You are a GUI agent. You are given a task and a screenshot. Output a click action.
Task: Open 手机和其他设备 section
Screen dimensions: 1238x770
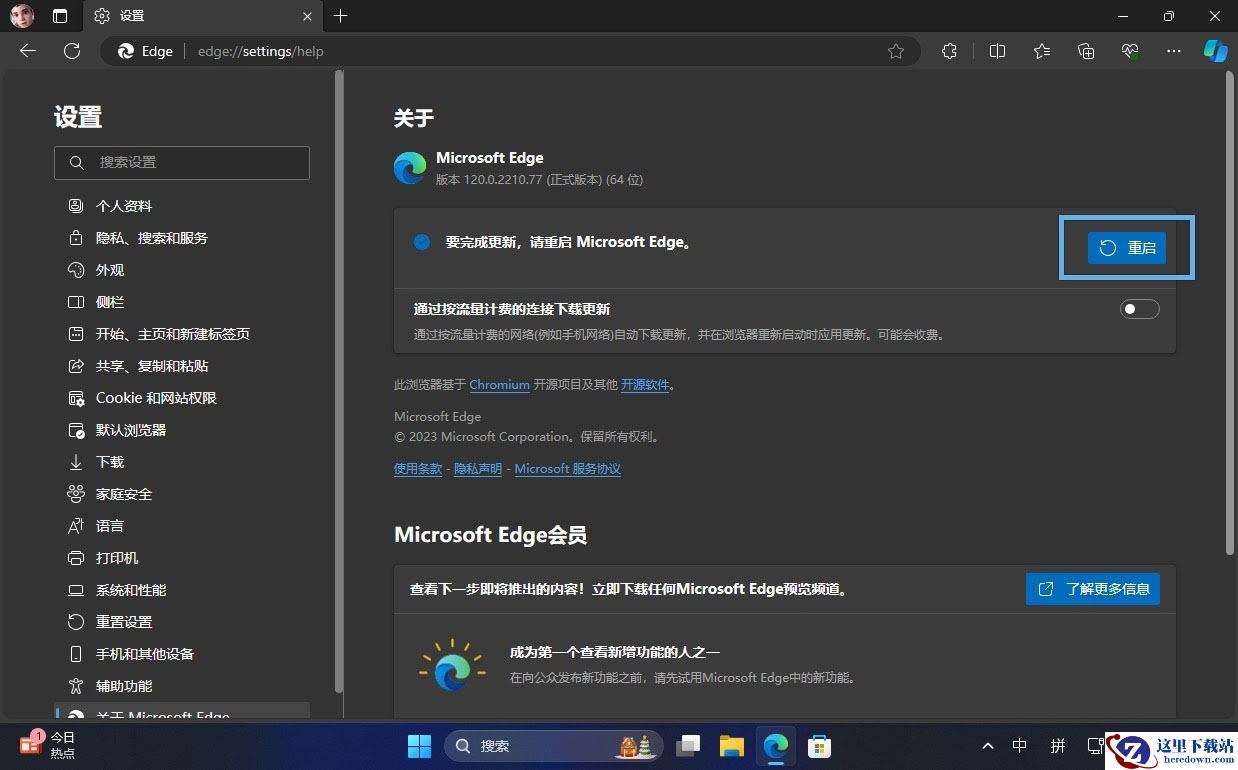click(182, 654)
